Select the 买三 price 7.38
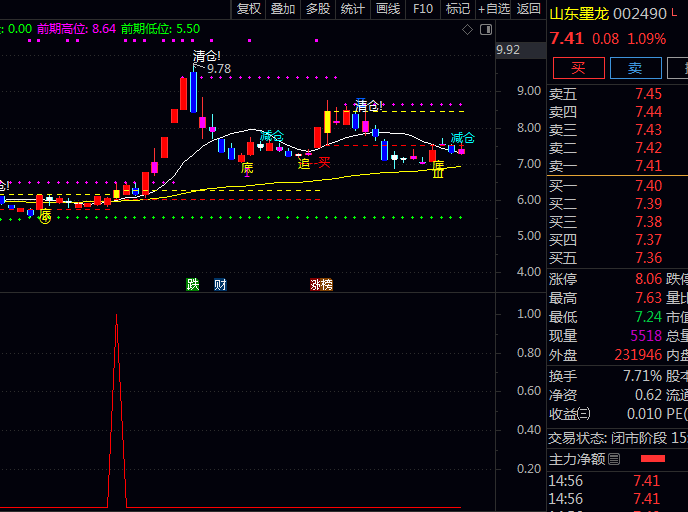Screen dimensions: 688x512 point(648,222)
